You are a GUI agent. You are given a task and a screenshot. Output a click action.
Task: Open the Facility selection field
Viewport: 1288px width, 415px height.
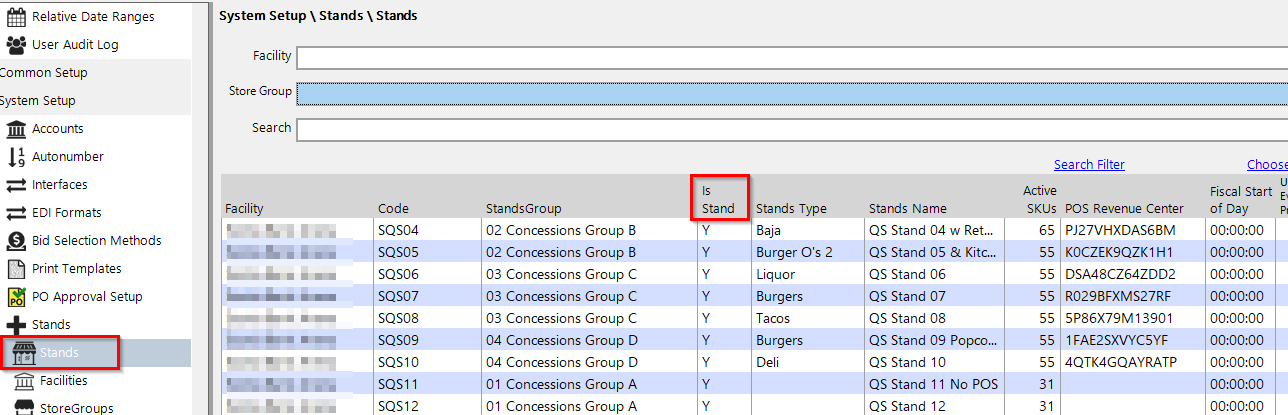(790, 57)
